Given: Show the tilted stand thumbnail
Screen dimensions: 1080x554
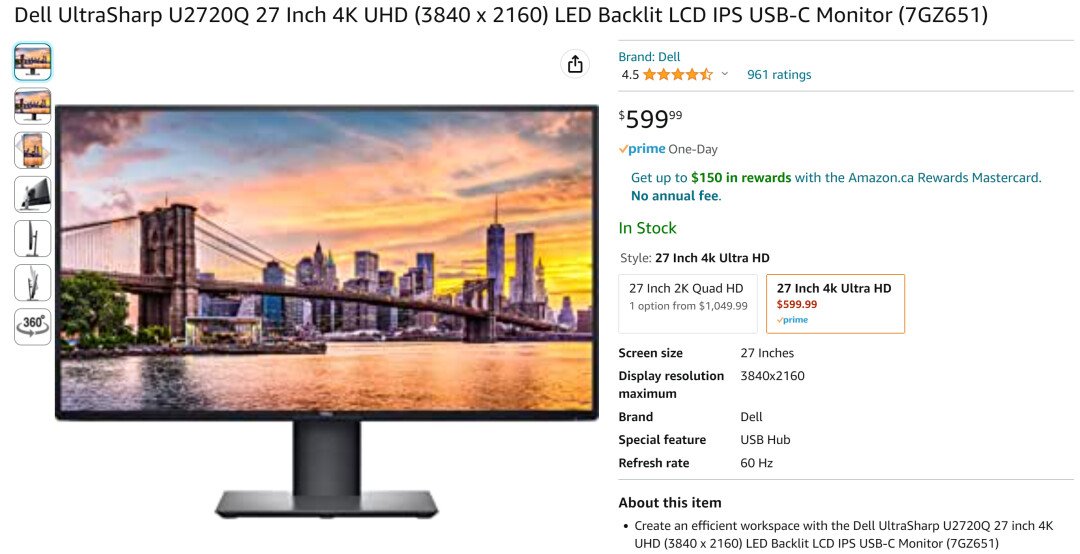Looking at the screenshot, I should 32,283.
